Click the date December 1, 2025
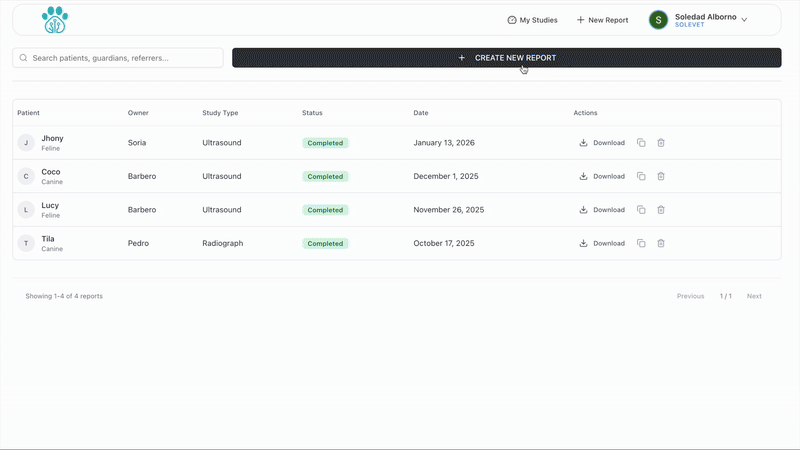Image resolution: width=800 pixels, height=450 pixels. (x=446, y=177)
